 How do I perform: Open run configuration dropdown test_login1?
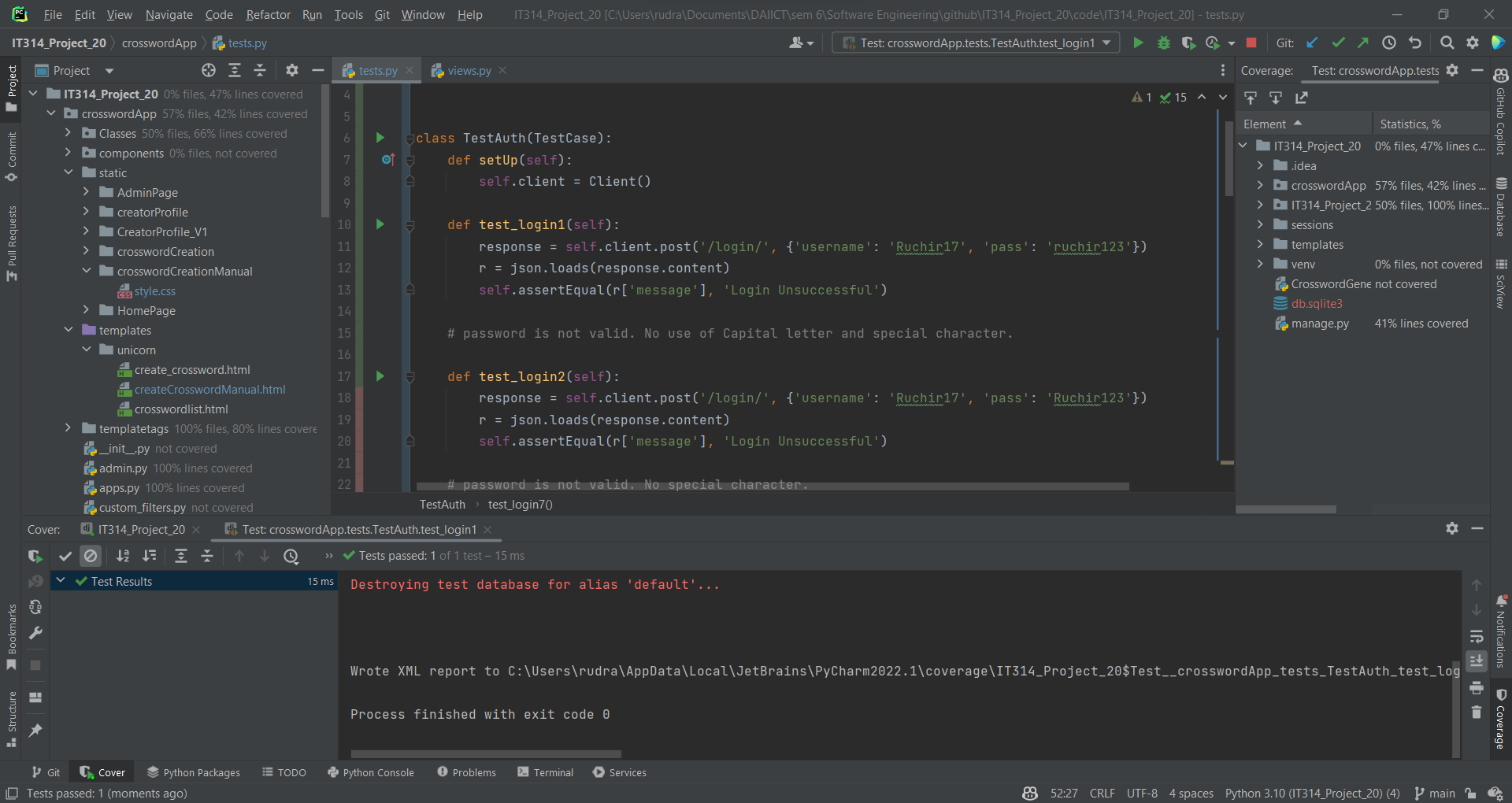(x=976, y=43)
